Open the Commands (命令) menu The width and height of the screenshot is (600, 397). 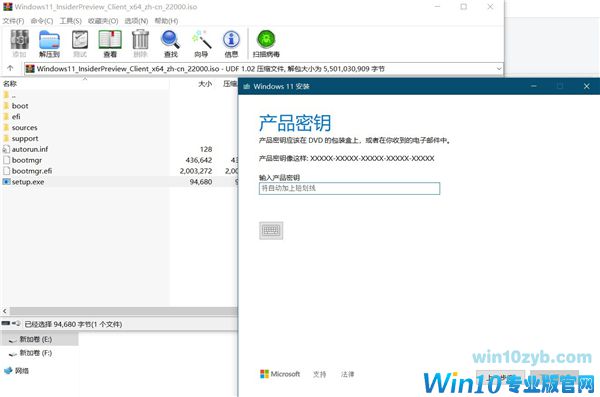(42, 21)
